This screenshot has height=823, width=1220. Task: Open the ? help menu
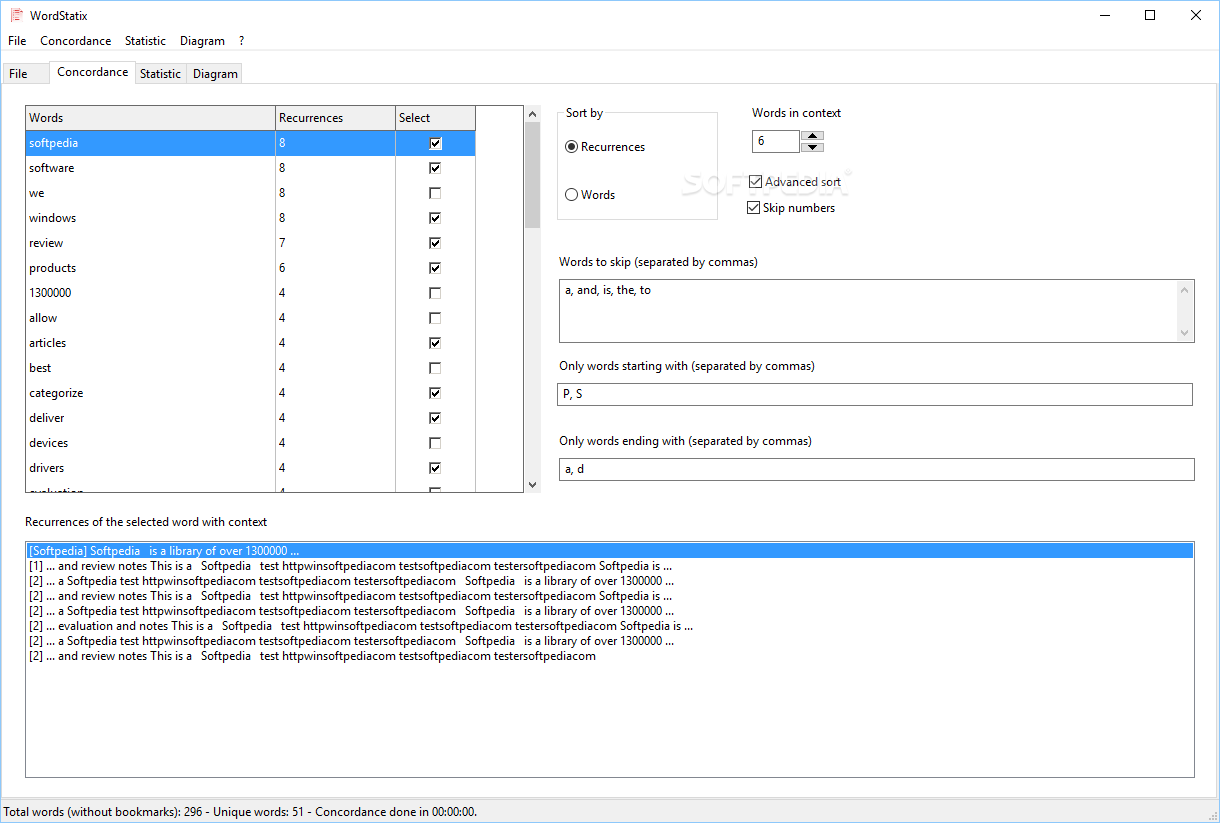coord(241,41)
